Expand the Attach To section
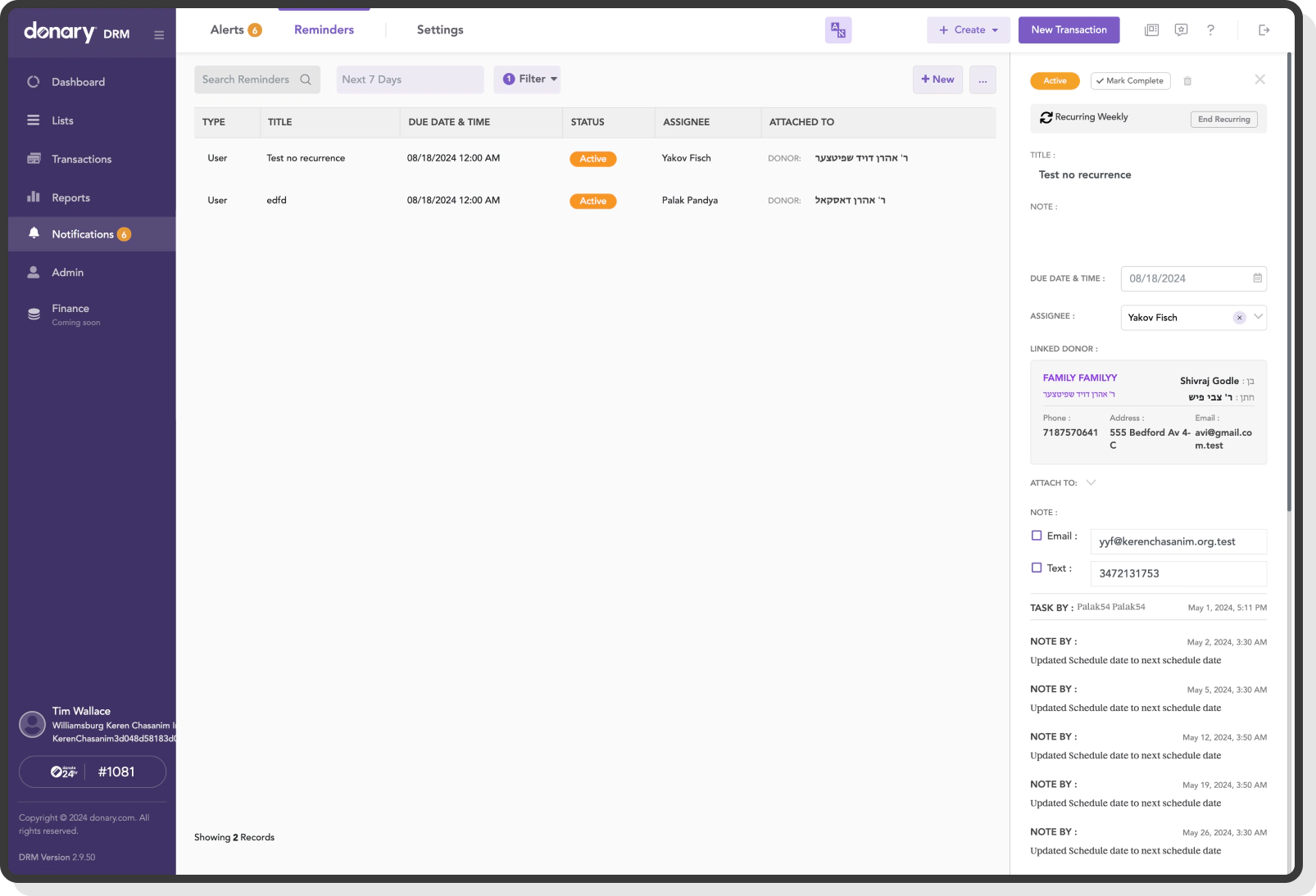This screenshot has height=896, width=1316. point(1091,482)
